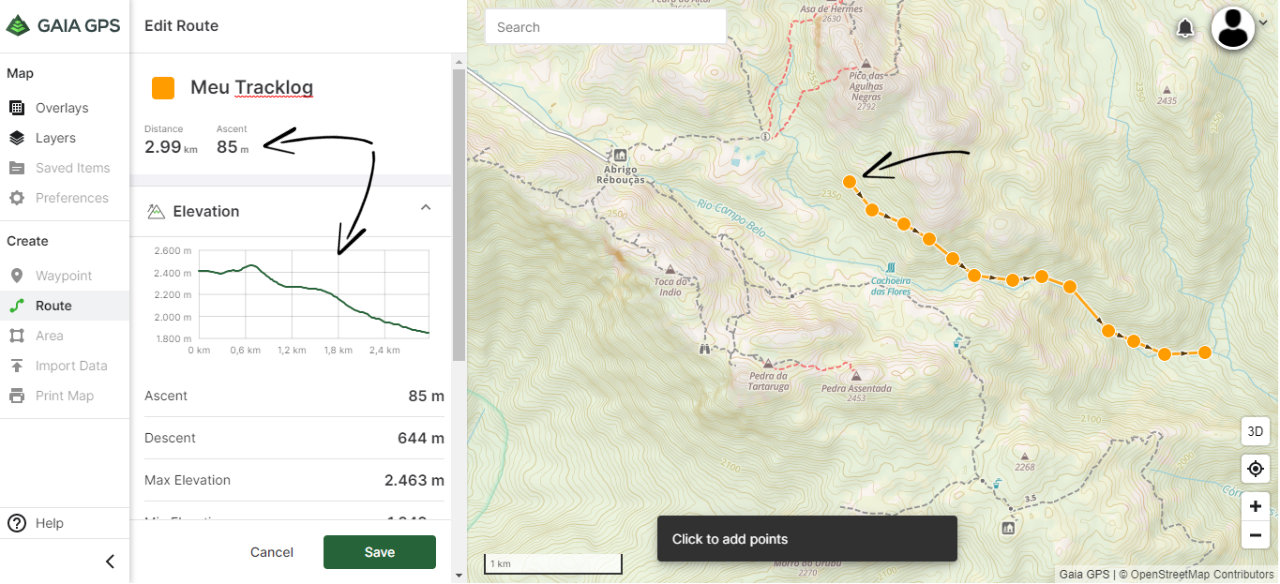Open the user account avatar menu
Viewport: 1280px width, 584px height.
click(x=1233, y=27)
